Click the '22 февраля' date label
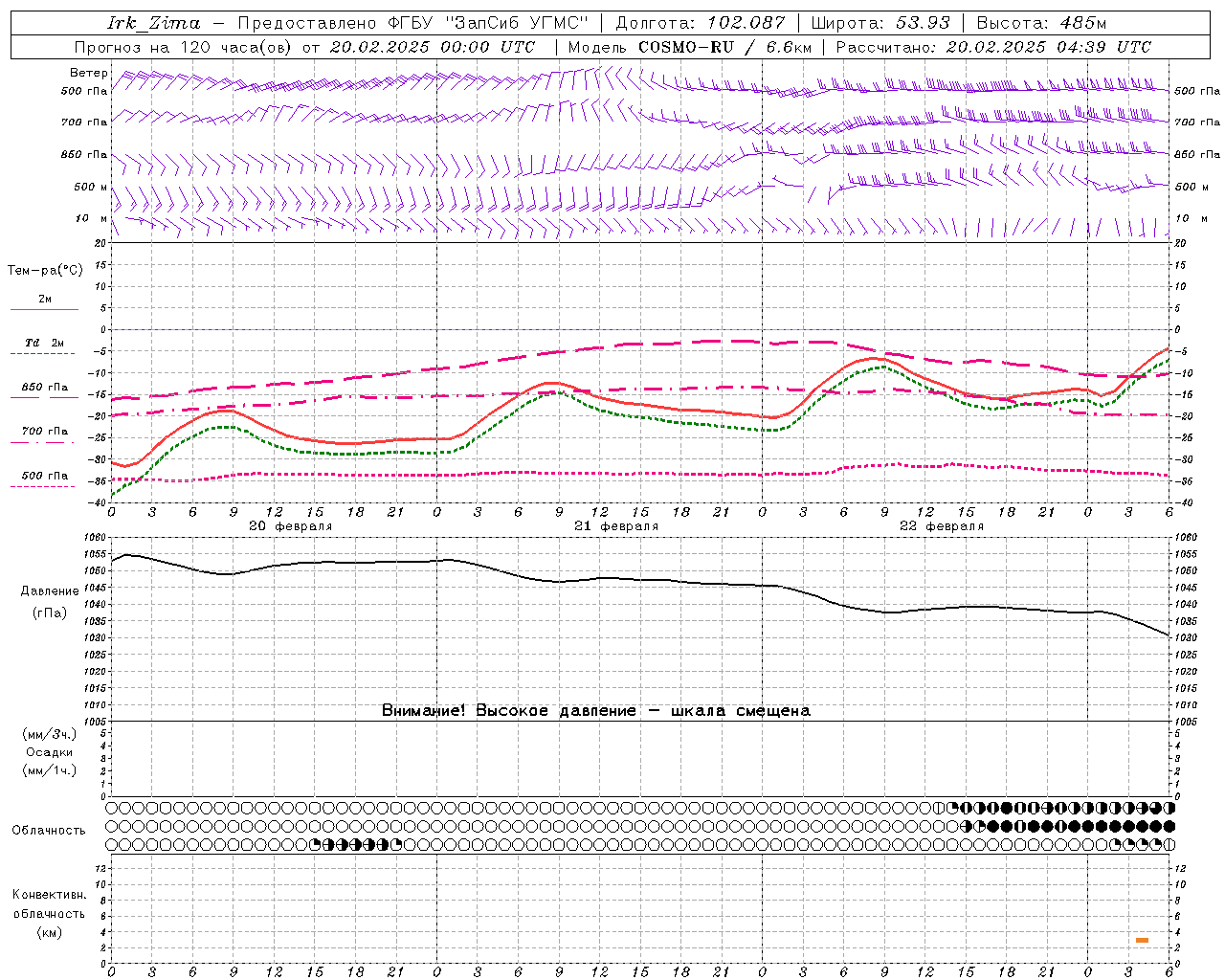Screen dimensions: 1225x980 point(942,526)
